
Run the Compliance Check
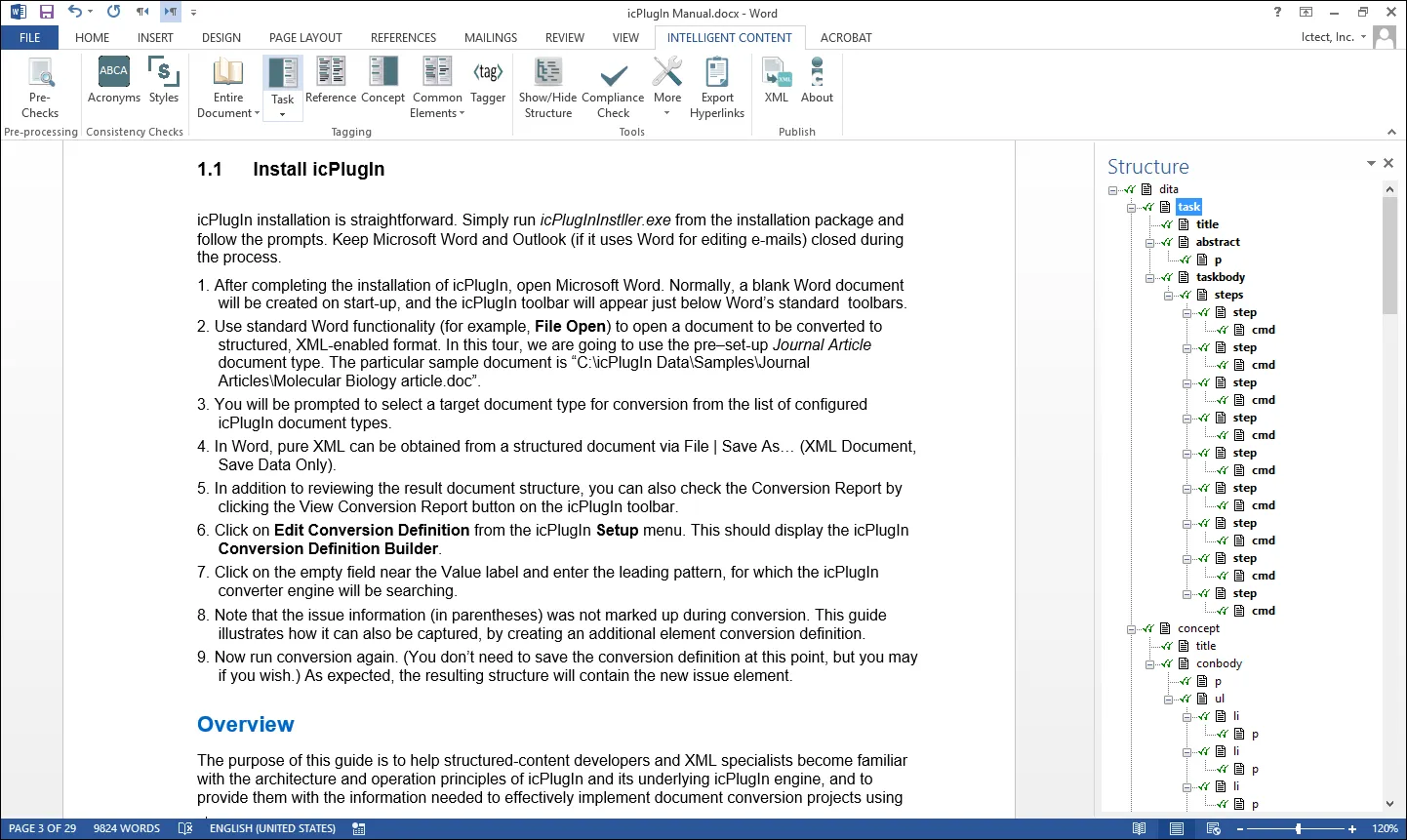[x=613, y=88]
